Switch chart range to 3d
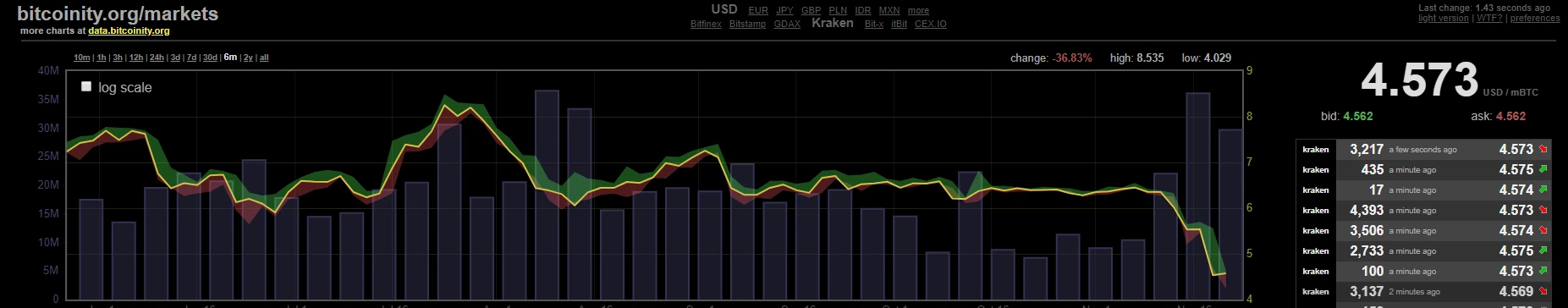This screenshot has width=1568, height=308. tap(175, 58)
